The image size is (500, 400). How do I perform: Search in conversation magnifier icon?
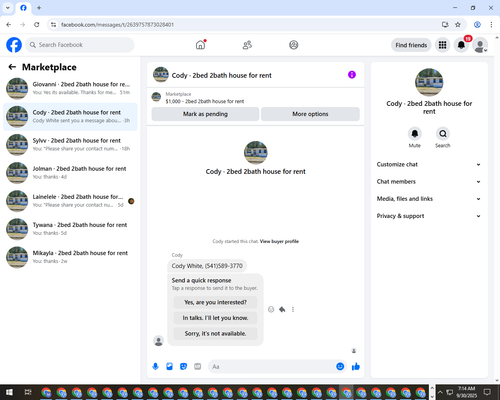(x=443, y=134)
